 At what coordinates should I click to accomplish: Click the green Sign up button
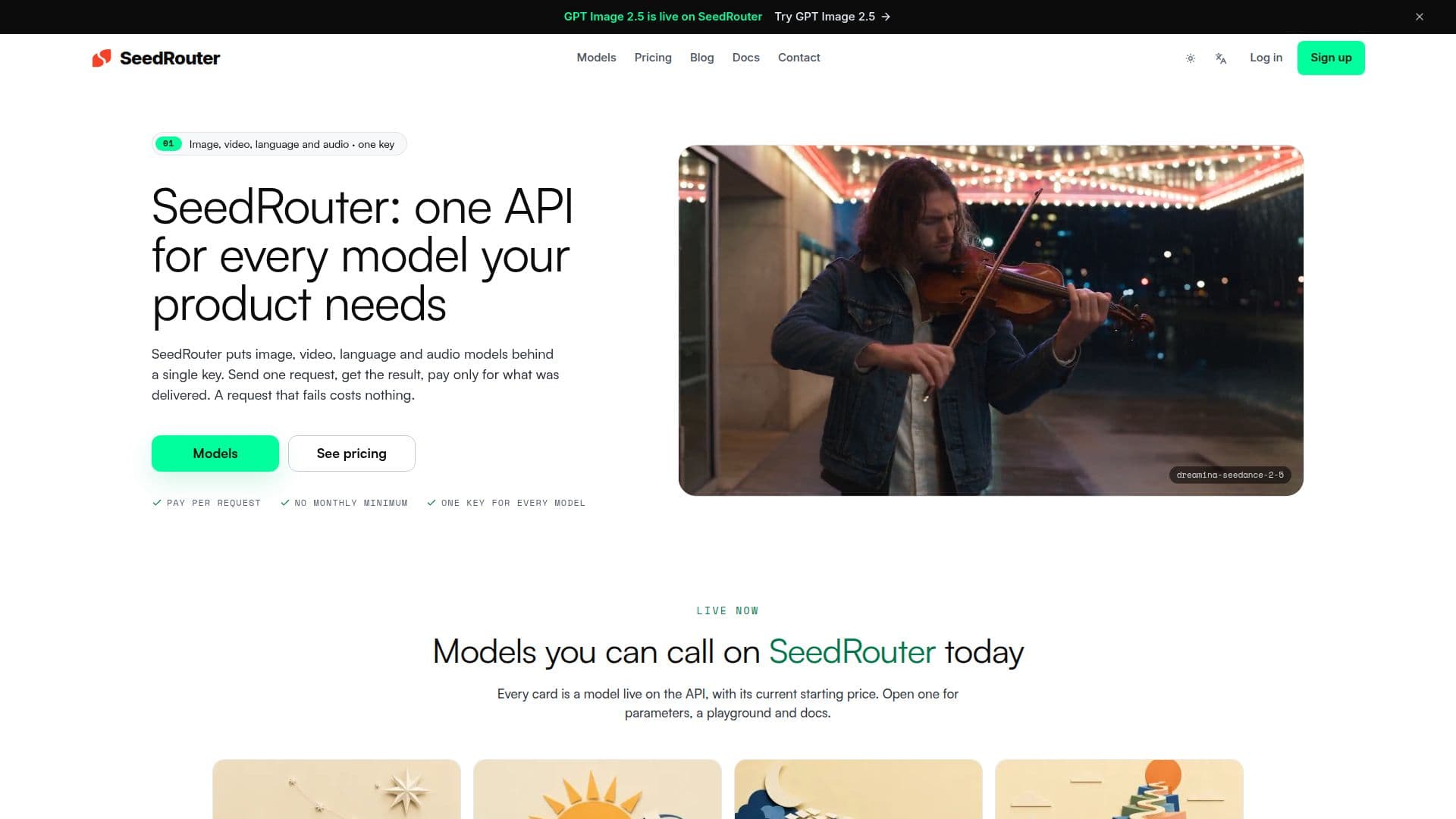pos(1331,58)
